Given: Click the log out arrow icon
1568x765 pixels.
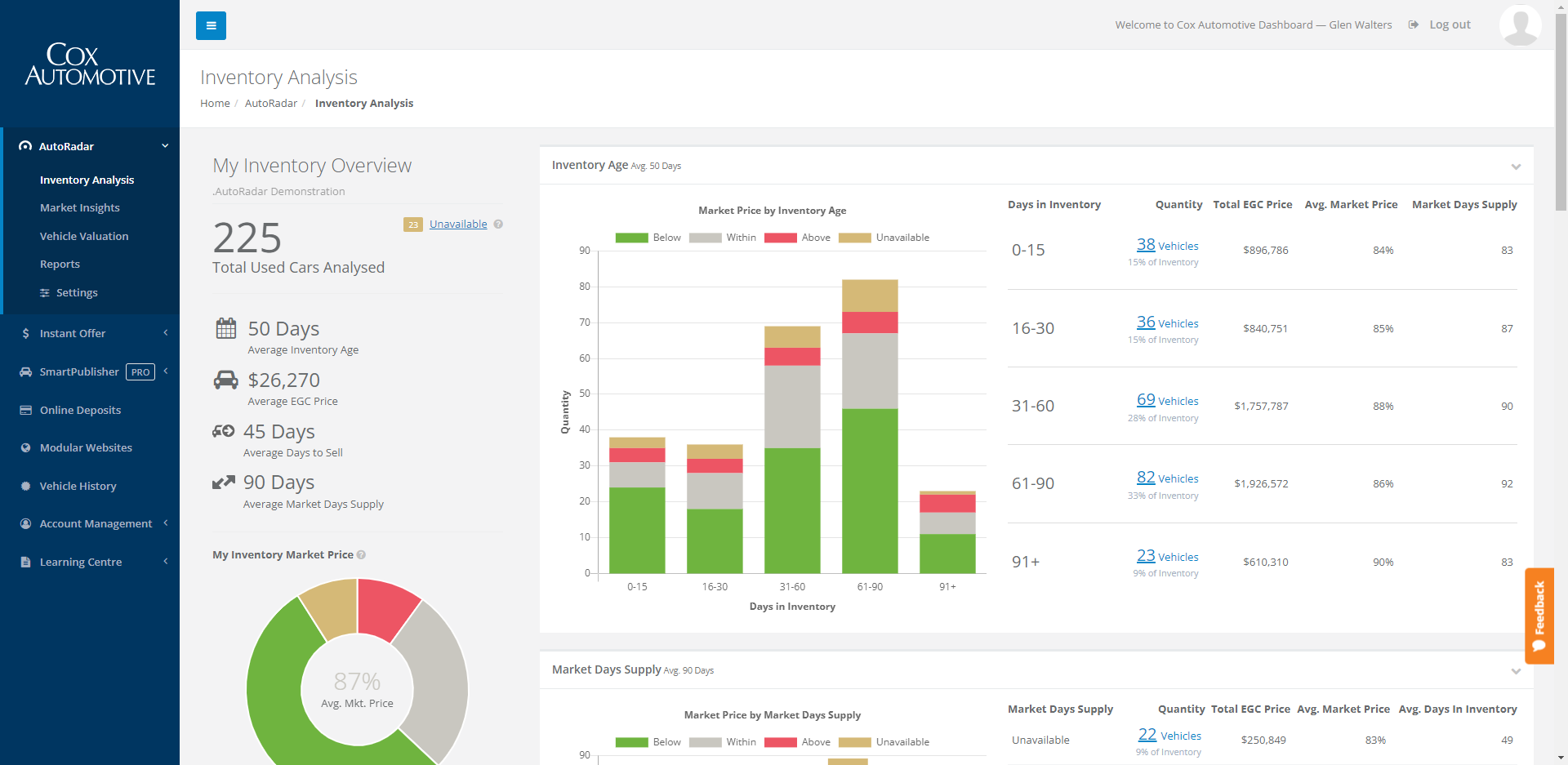Looking at the screenshot, I should [x=1414, y=24].
